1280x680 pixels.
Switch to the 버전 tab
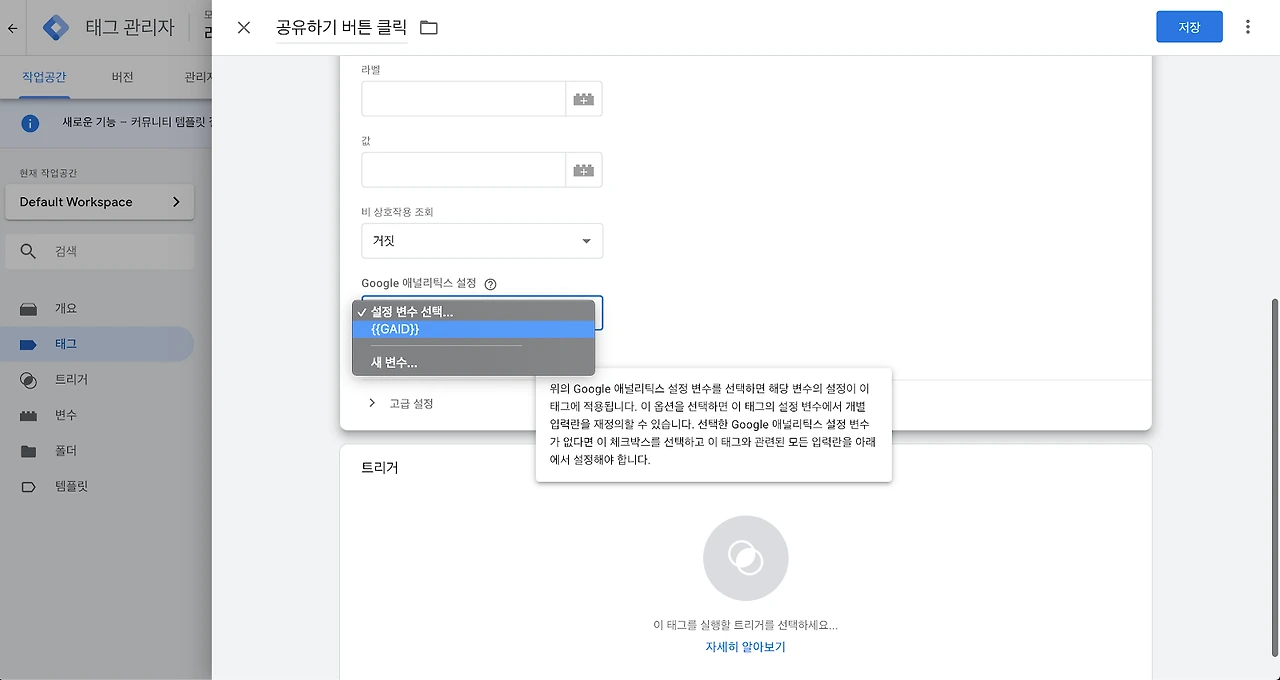pos(122,77)
